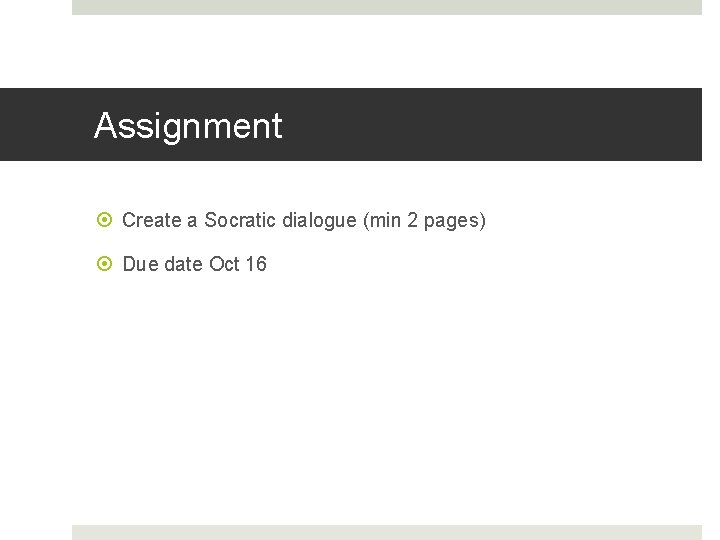The width and height of the screenshot is (720, 540).
Task: Click the word pages in first bullet
Action: (x=455, y=220)
